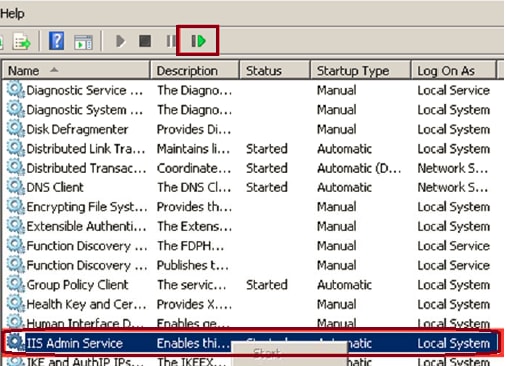This screenshot has width=506, height=366.
Task: Click the show/hide action pane icon
Action: (x=83, y=42)
